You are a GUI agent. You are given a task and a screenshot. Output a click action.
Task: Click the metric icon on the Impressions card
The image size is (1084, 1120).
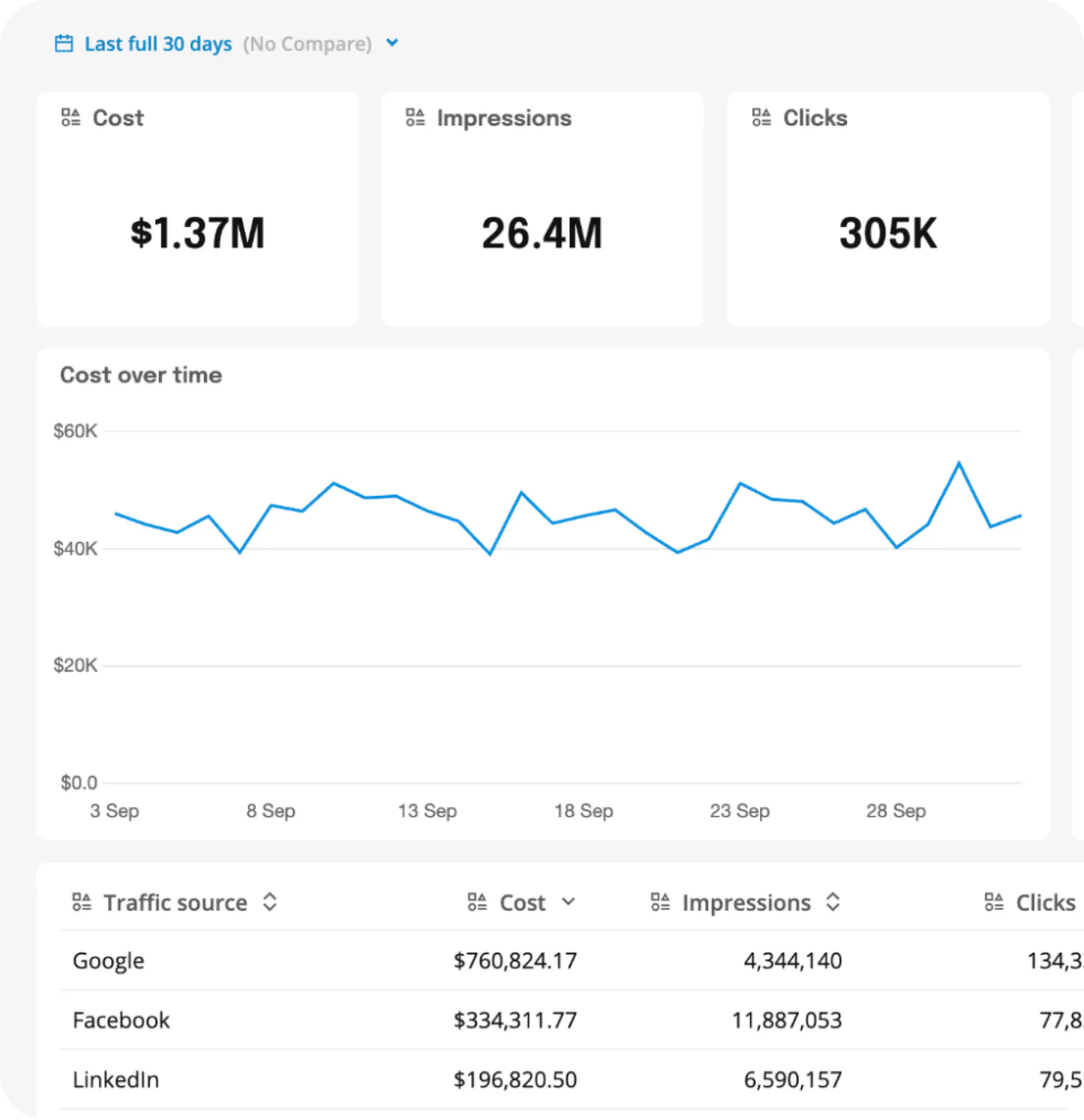(x=415, y=117)
